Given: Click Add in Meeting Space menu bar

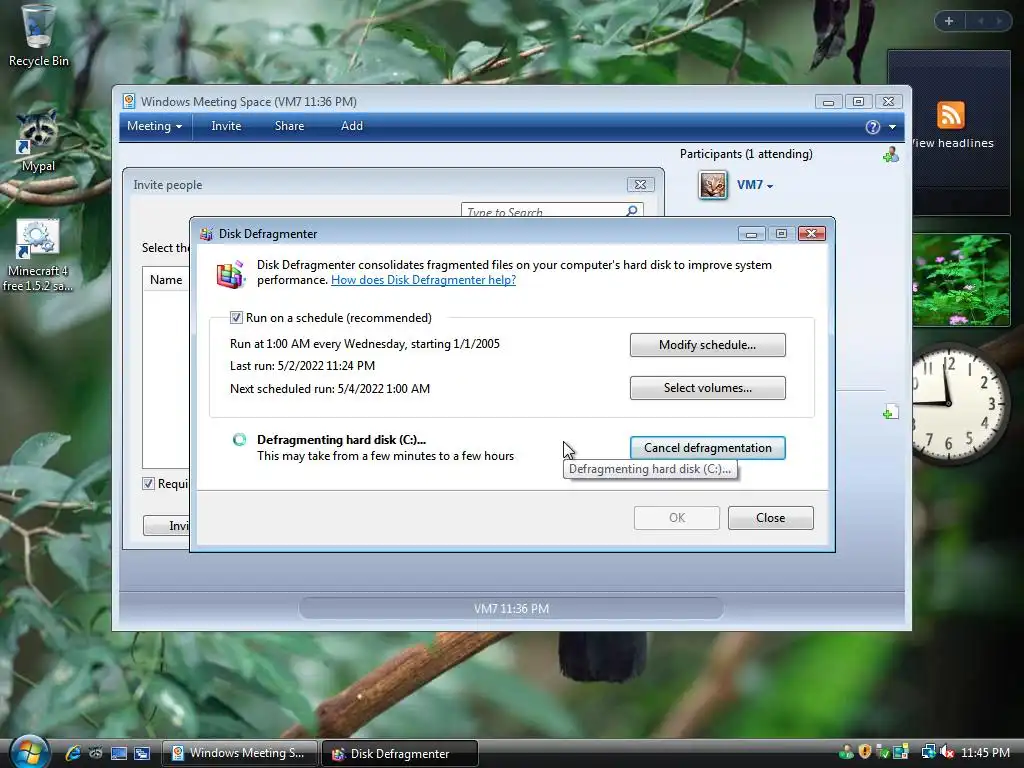Looking at the screenshot, I should (x=351, y=126).
